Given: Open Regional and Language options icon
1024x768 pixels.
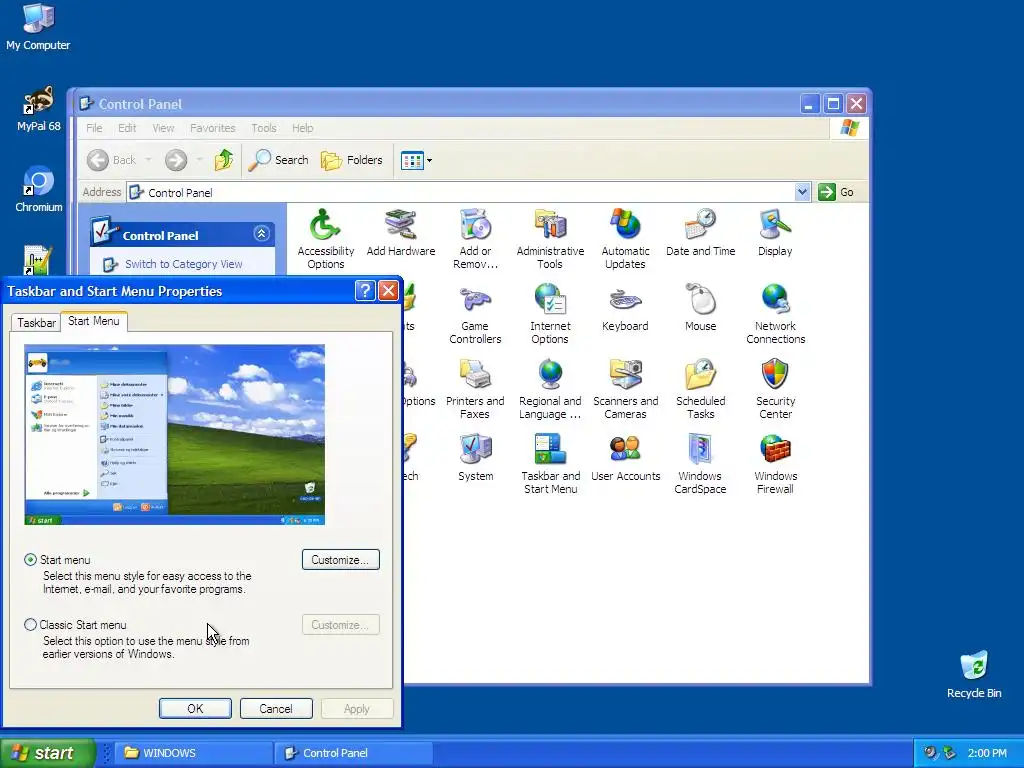Looking at the screenshot, I should pyautogui.click(x=550, y=389).
